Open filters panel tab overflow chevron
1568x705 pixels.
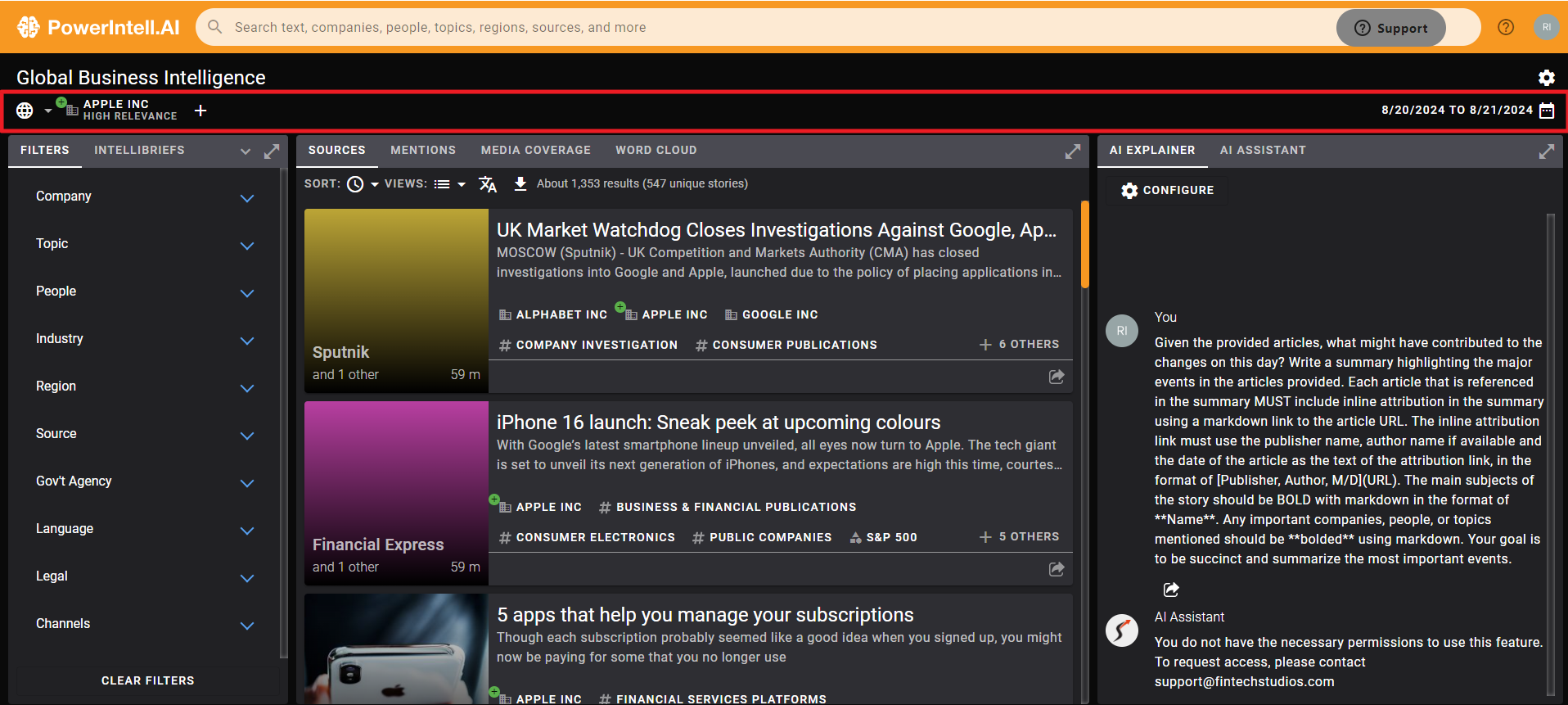tap(246, 151)
